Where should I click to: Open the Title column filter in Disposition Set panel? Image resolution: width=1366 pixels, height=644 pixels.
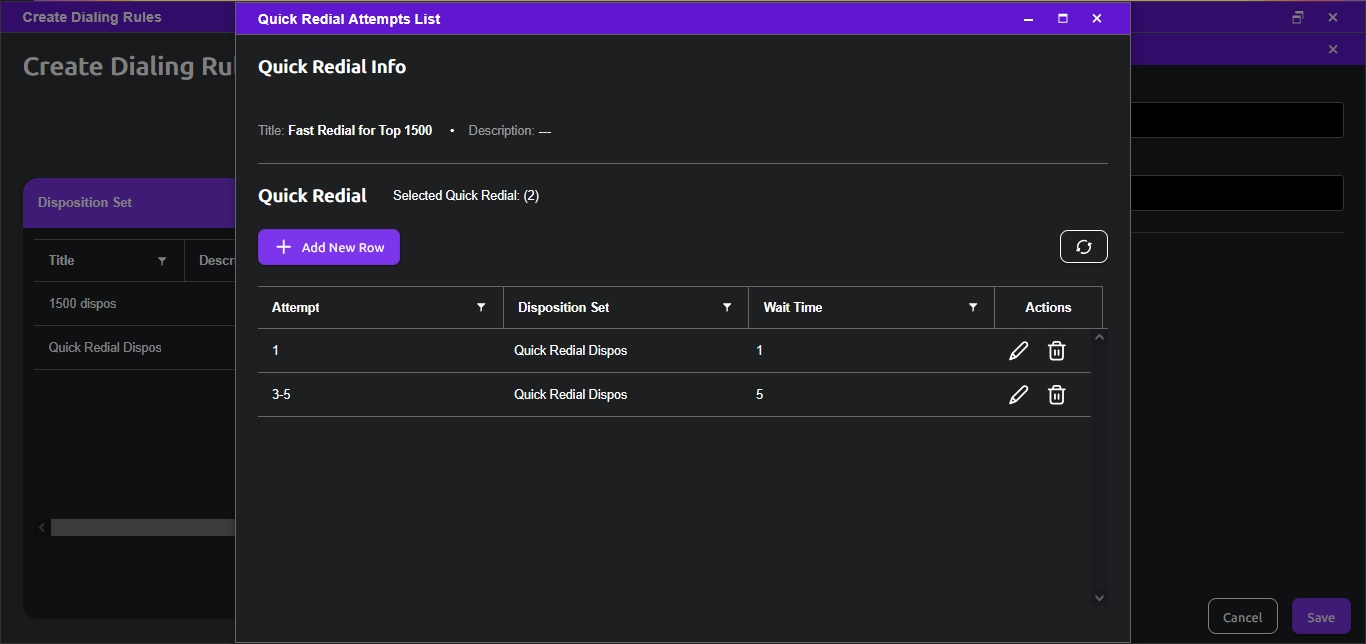pyautogui.click(x=162, y=261)
